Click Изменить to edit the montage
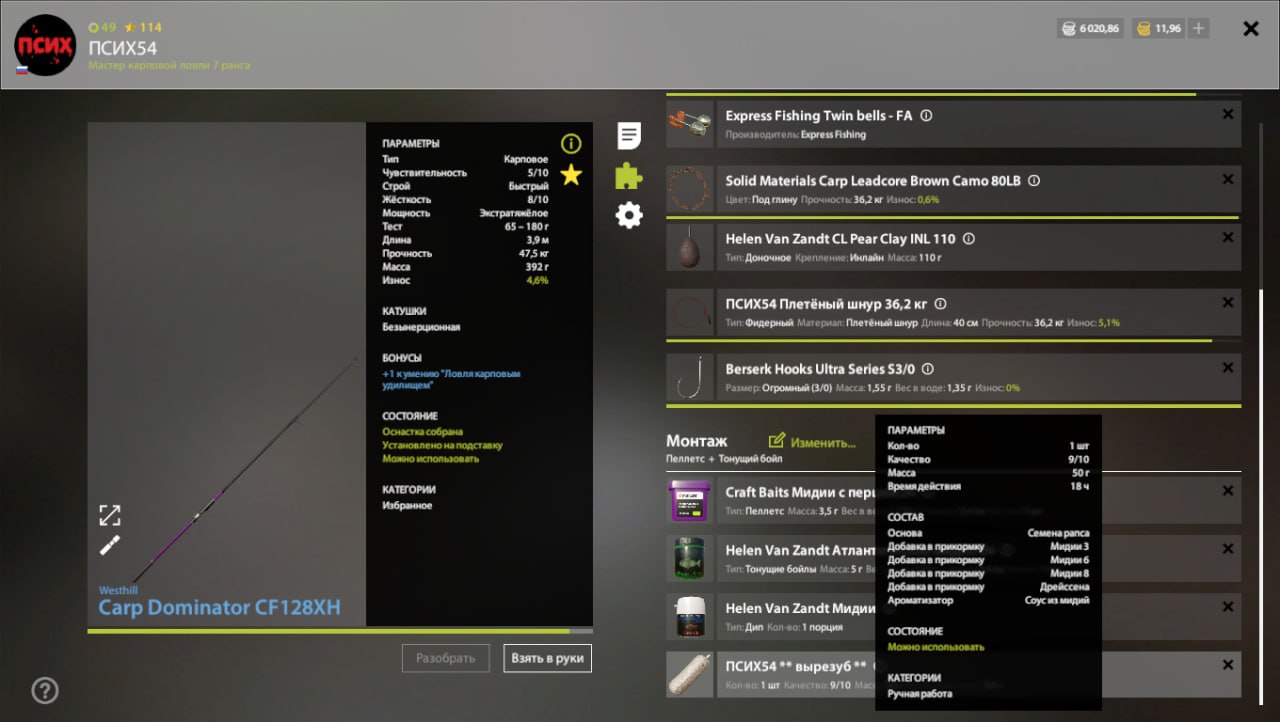 coord(812,441)
